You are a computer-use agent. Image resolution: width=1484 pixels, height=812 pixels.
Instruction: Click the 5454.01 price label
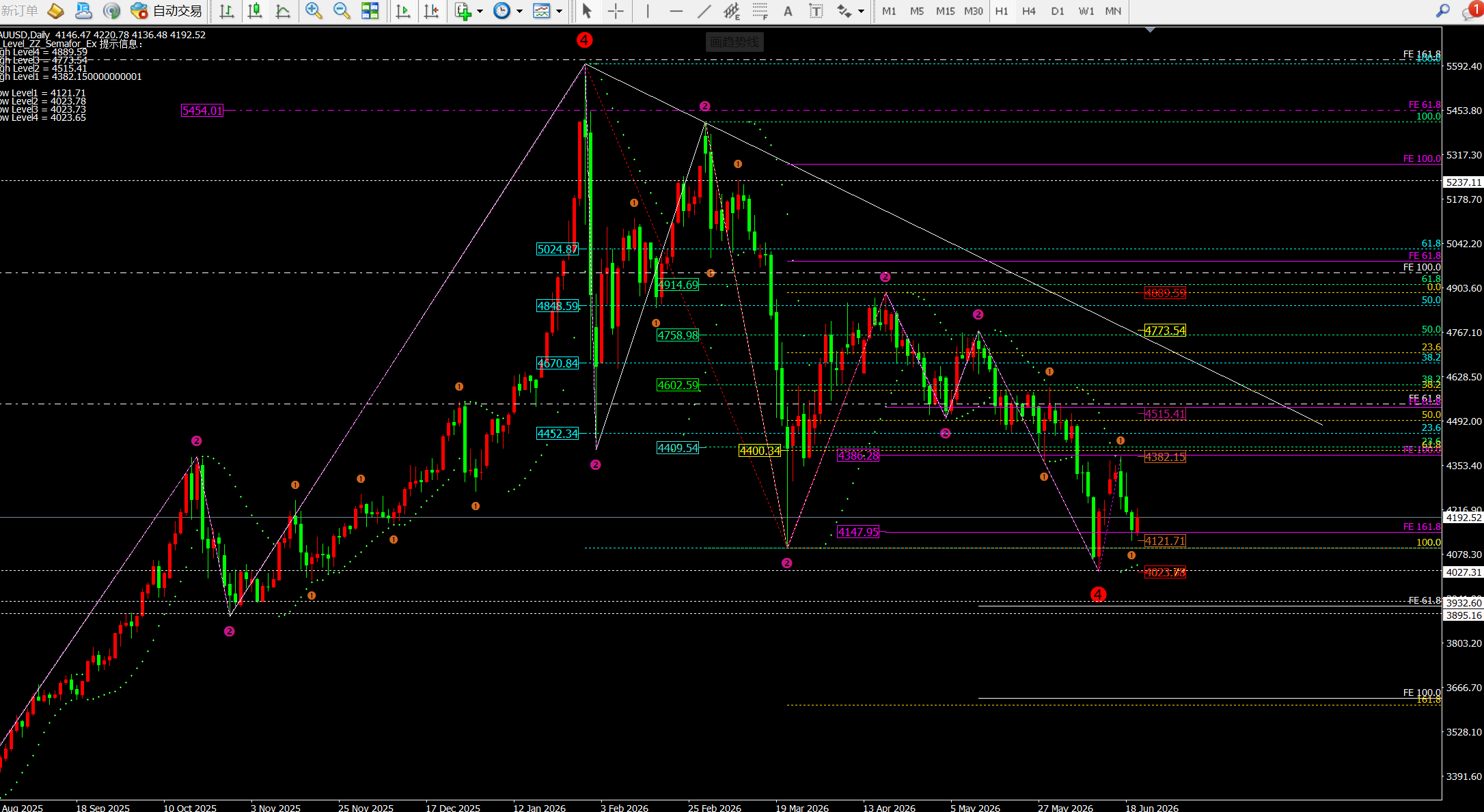(202, 111)
